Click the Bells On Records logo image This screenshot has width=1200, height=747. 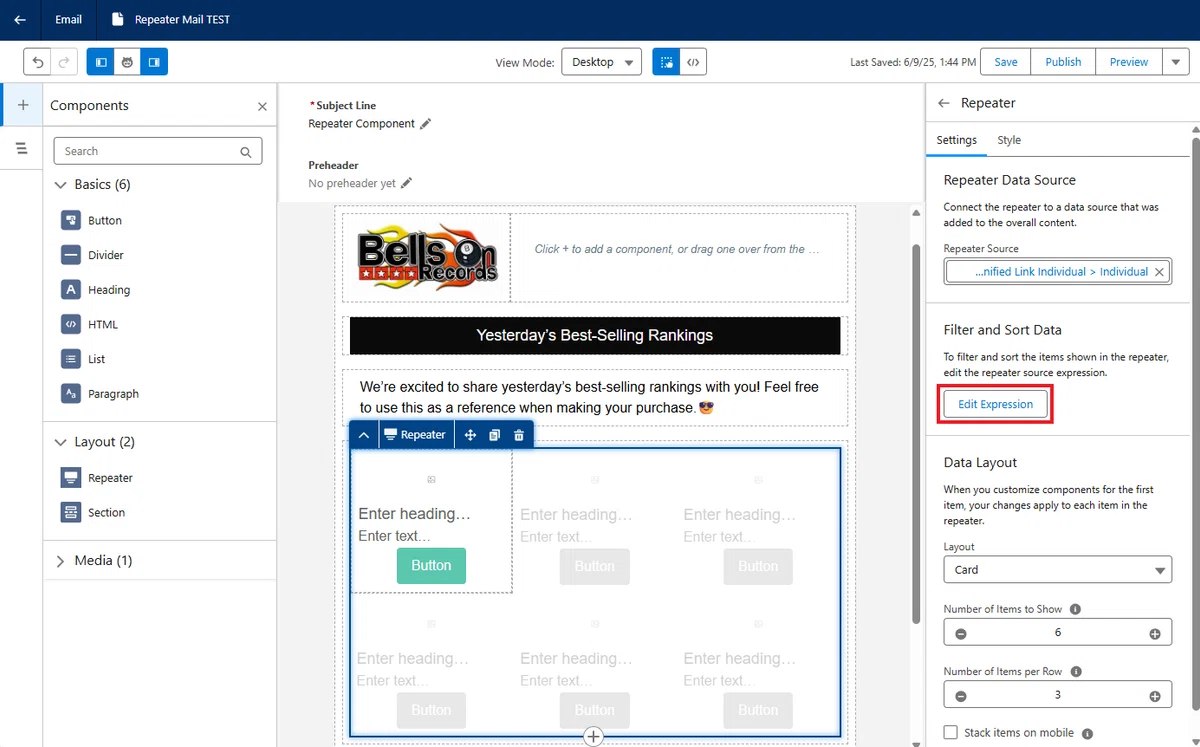click(x=427, y=256)
